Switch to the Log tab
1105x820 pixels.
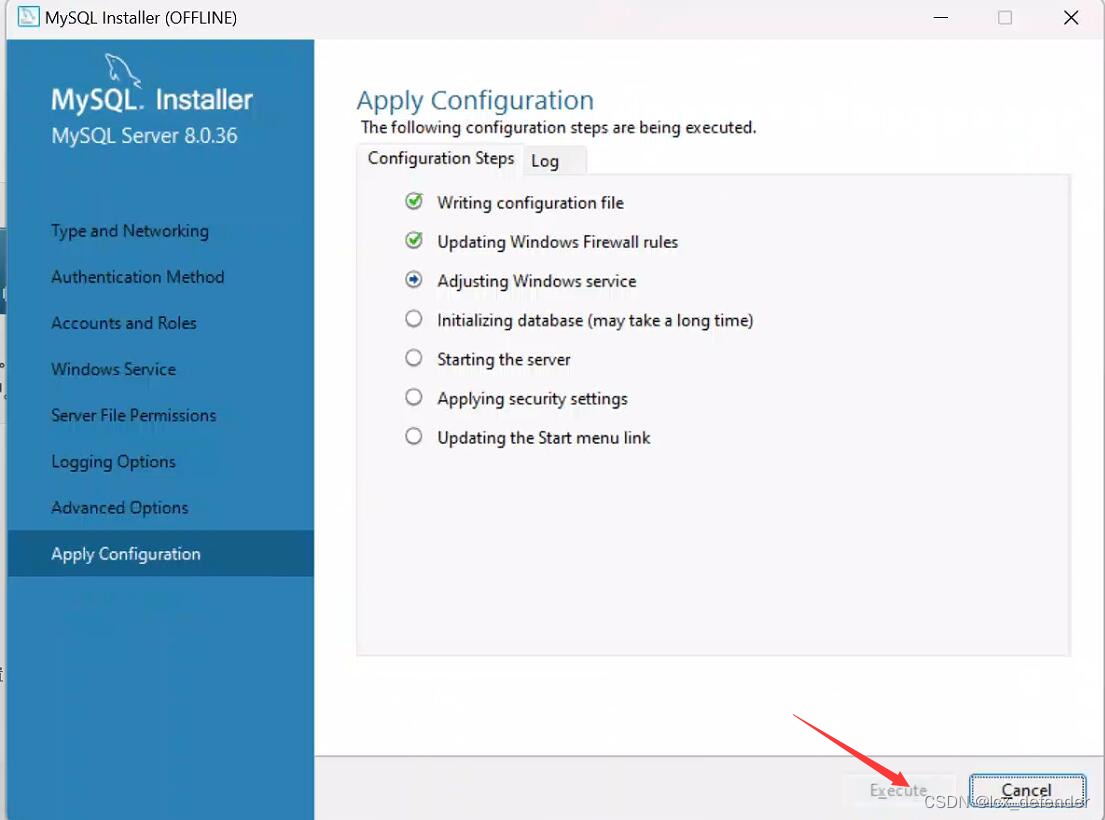(x=555, y=161)
